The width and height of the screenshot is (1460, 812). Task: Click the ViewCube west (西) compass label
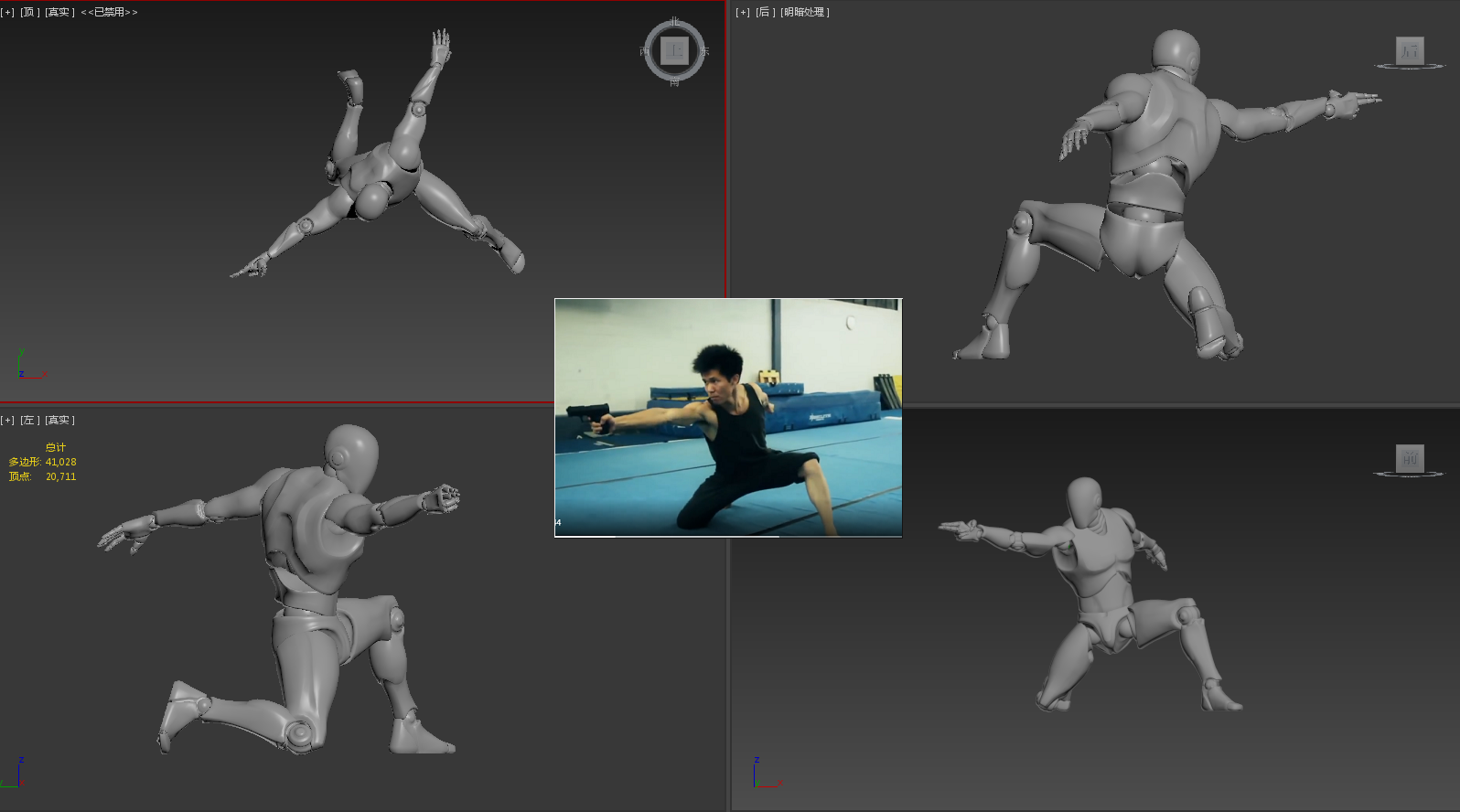click(x=645, y=51)
